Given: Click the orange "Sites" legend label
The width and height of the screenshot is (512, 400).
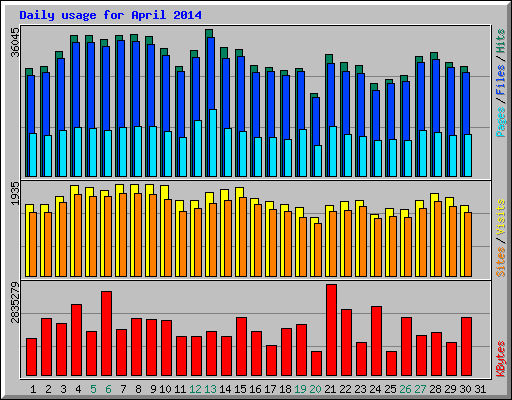Looking at the screenshot, I should (x=501, y=262).
